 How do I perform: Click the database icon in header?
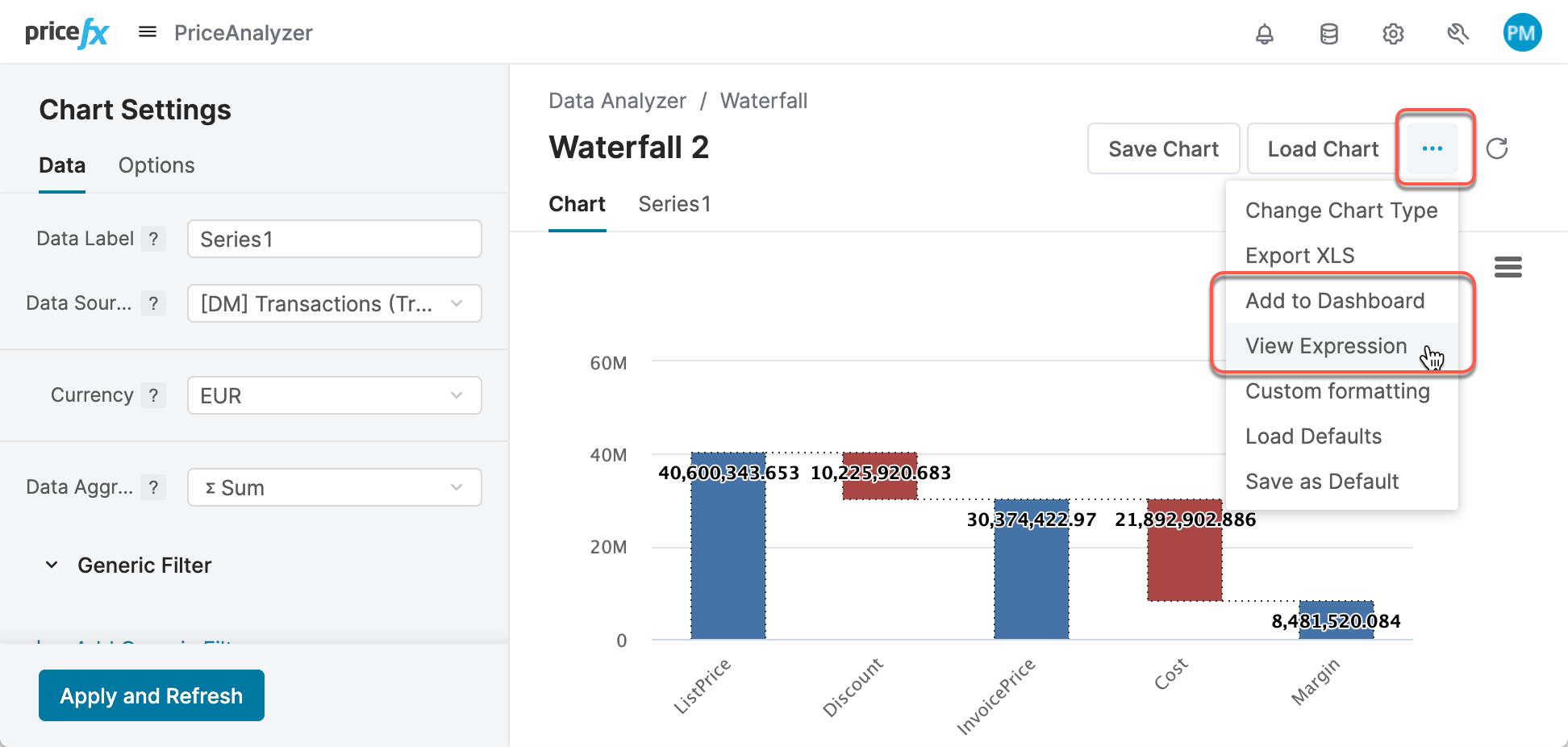[x=1328, y=34]
